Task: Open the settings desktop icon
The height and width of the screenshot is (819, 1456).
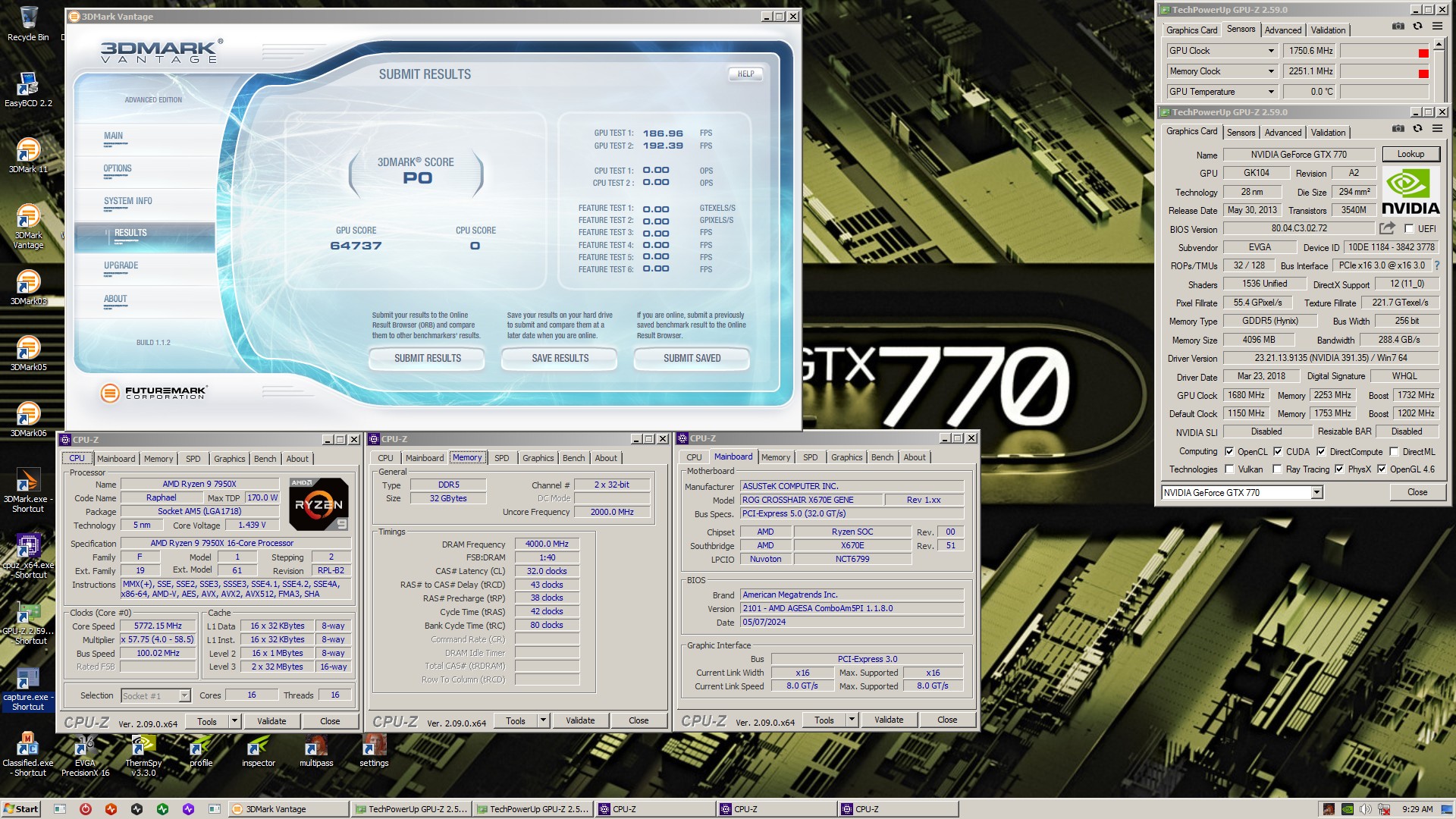Action: 374,750
